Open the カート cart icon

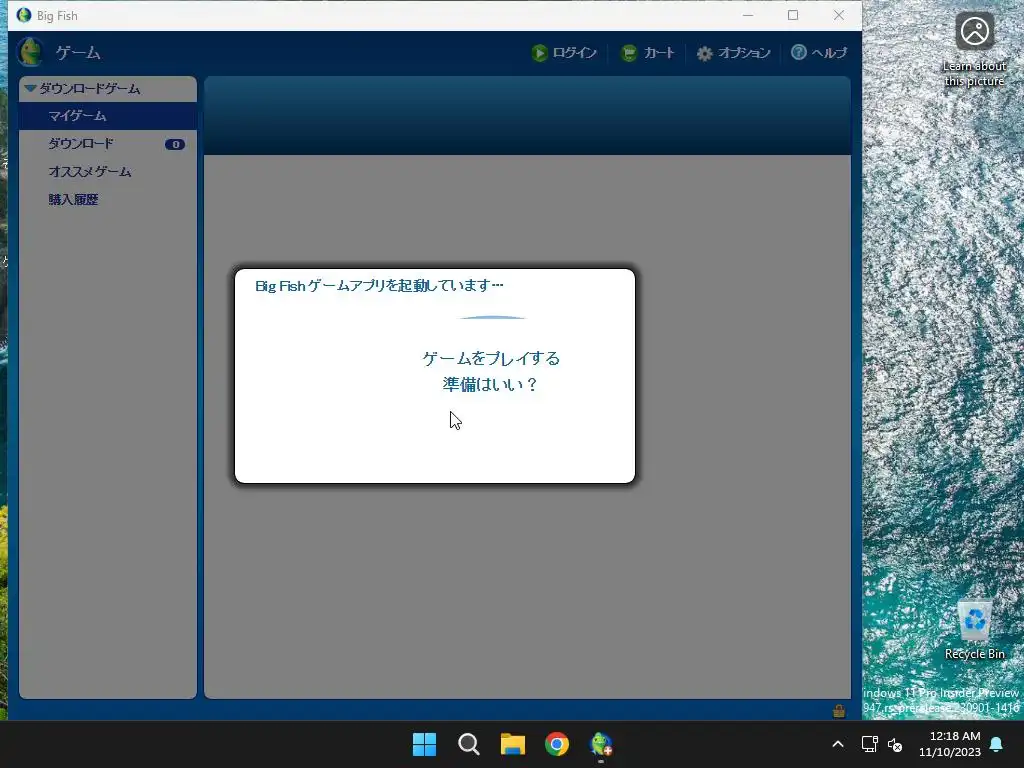point(628,53)
